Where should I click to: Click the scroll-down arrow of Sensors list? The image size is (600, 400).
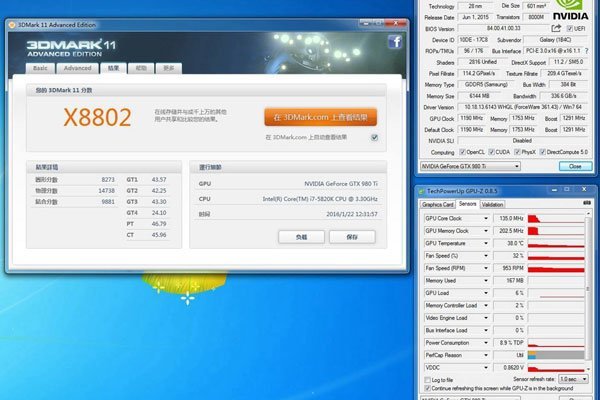[x=588, y=369]
